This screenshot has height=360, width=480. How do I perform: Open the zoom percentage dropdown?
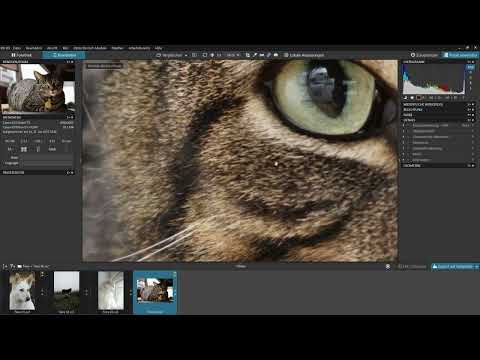coord(232,55)
